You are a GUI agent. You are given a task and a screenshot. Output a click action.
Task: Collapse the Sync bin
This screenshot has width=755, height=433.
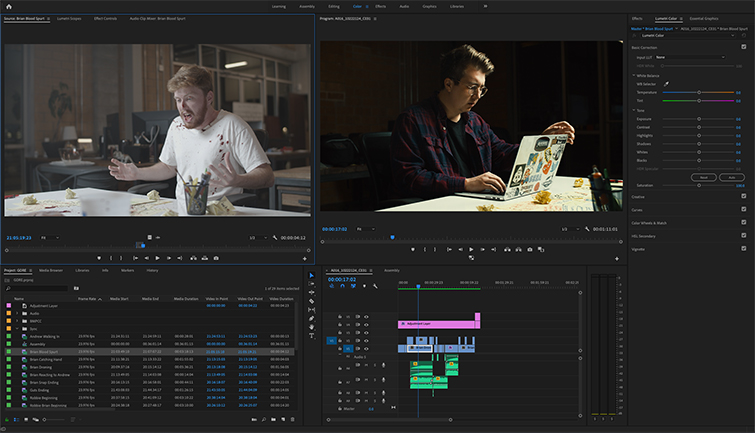[17, 328]
